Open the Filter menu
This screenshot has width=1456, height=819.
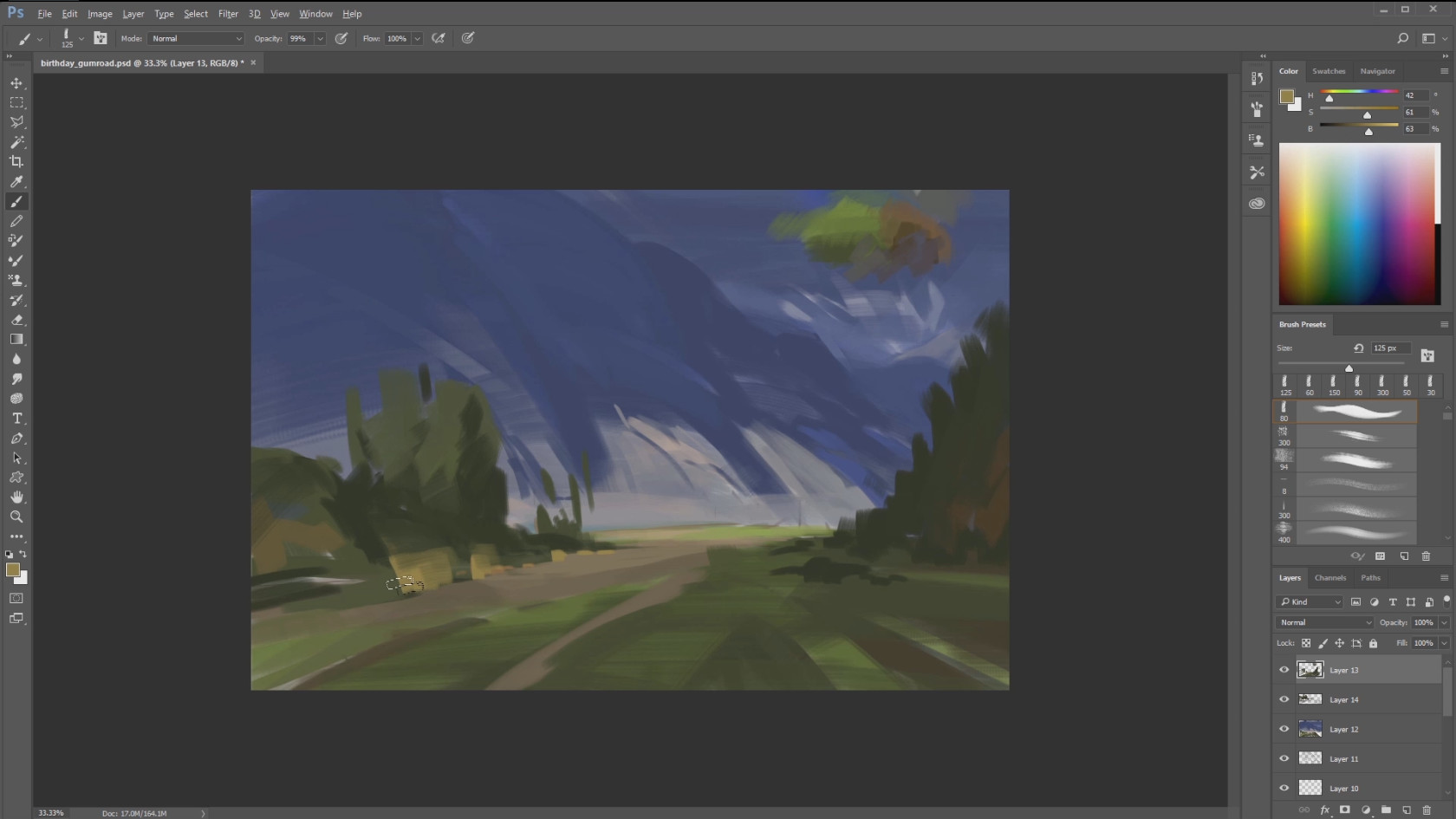[x=228, y=14]
